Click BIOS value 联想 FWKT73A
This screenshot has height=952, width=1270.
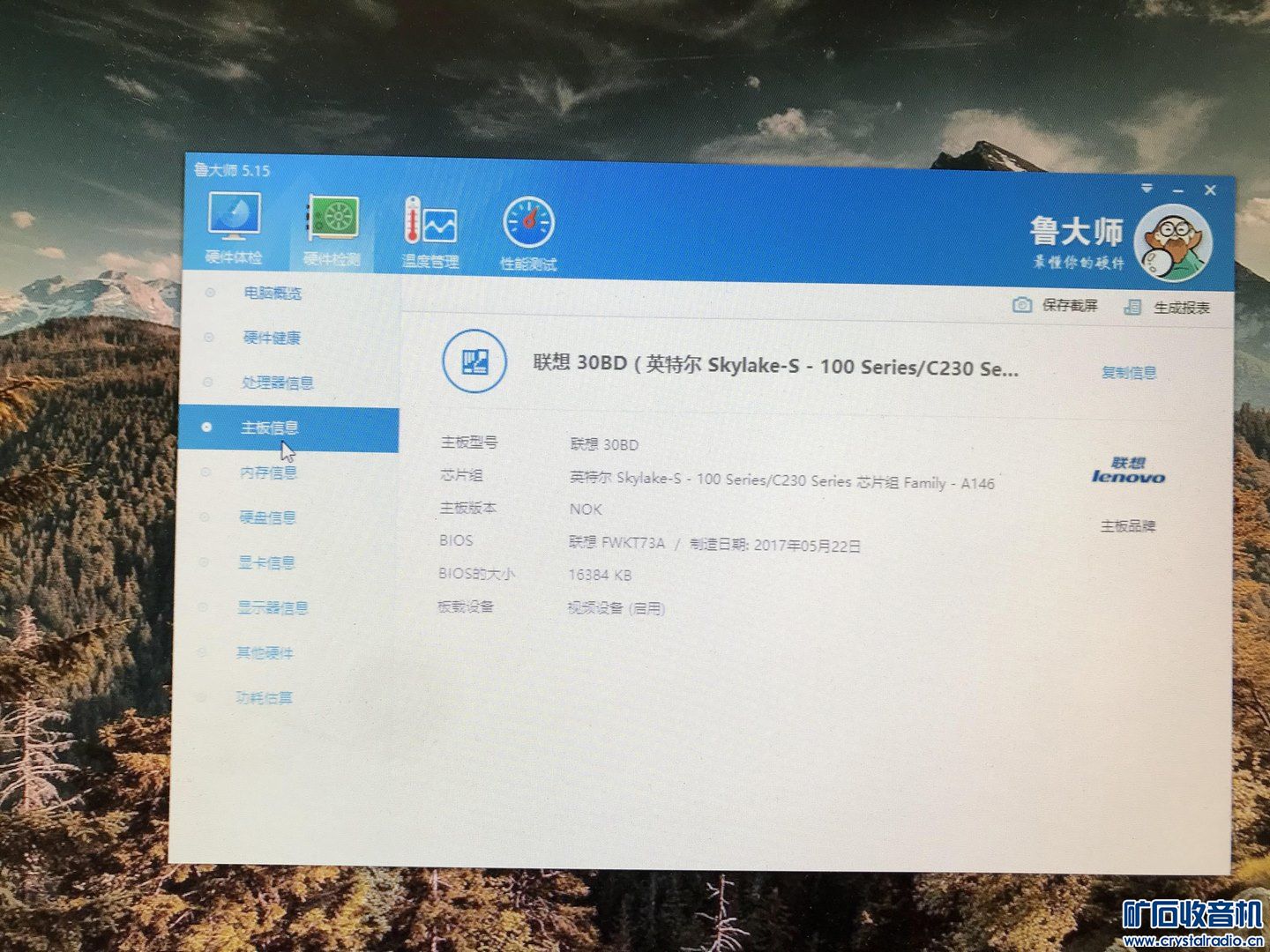coord(616,543)
